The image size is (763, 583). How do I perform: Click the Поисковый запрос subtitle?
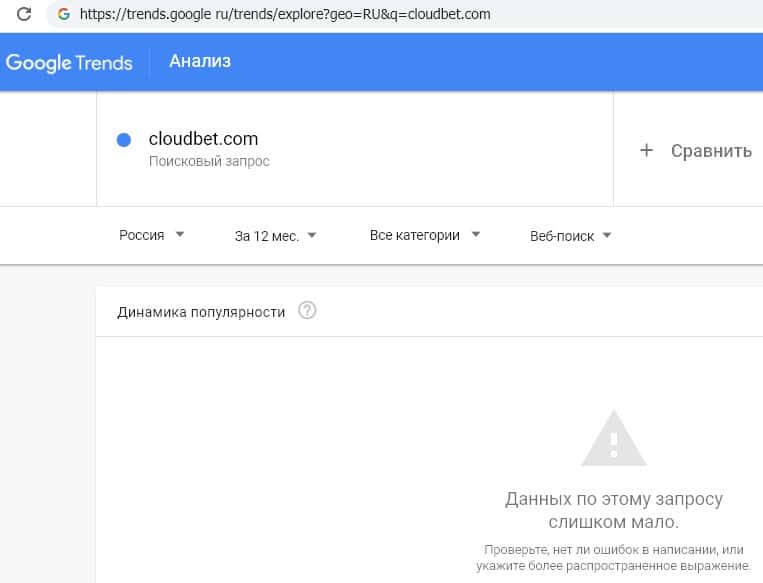[209, 161]
